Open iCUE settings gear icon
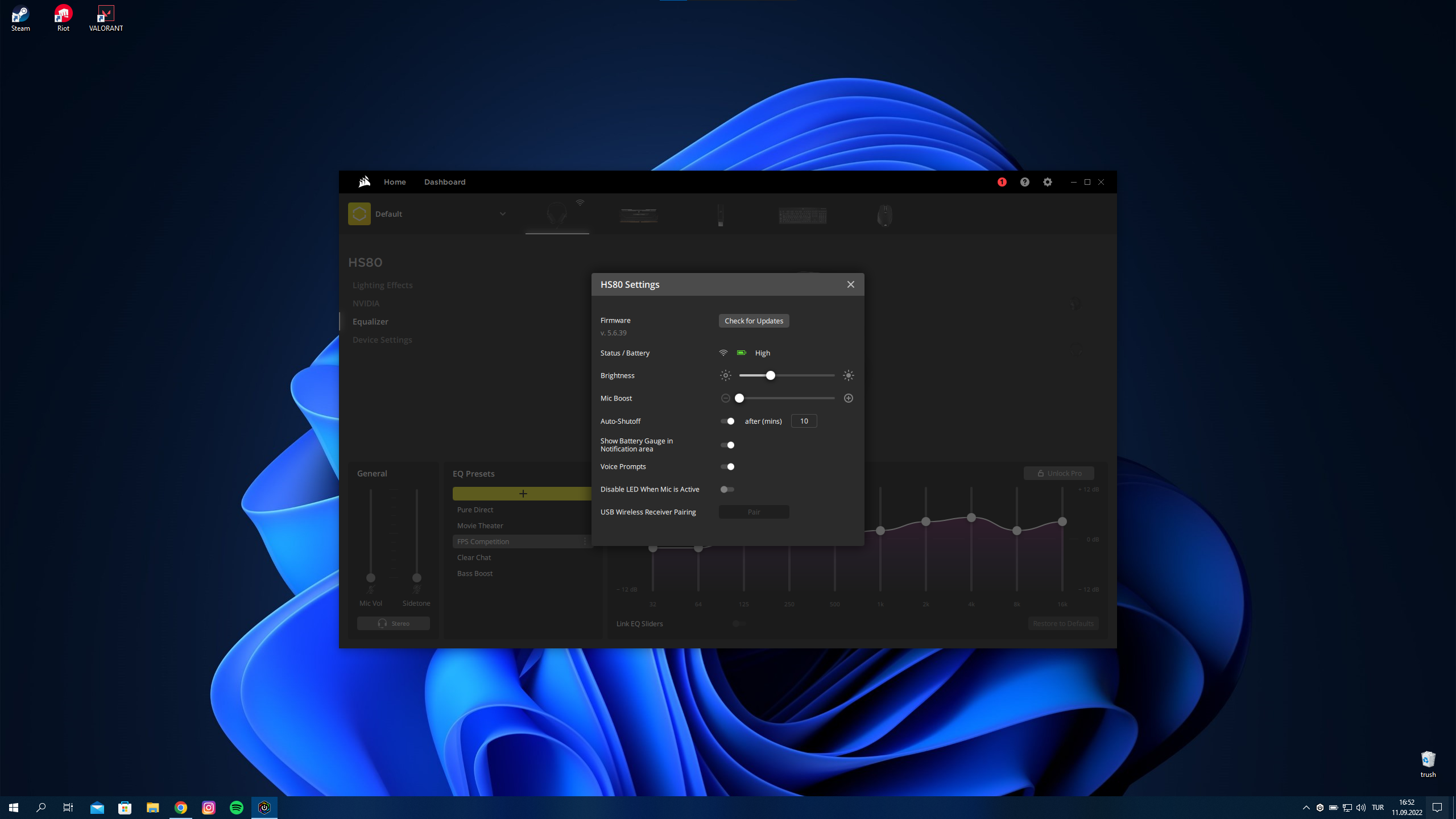 point(1047,182)
